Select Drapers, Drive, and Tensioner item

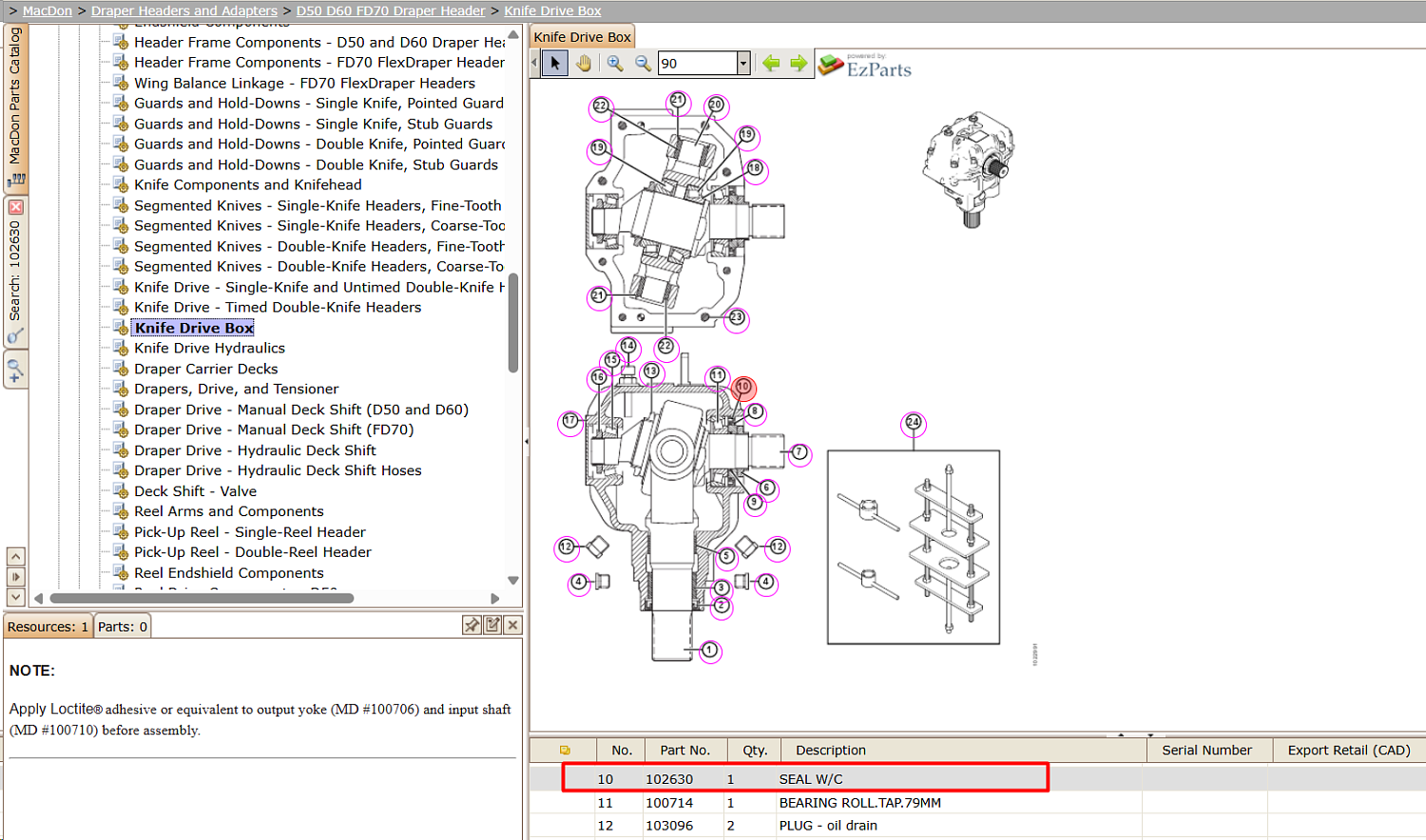point(236,390)
